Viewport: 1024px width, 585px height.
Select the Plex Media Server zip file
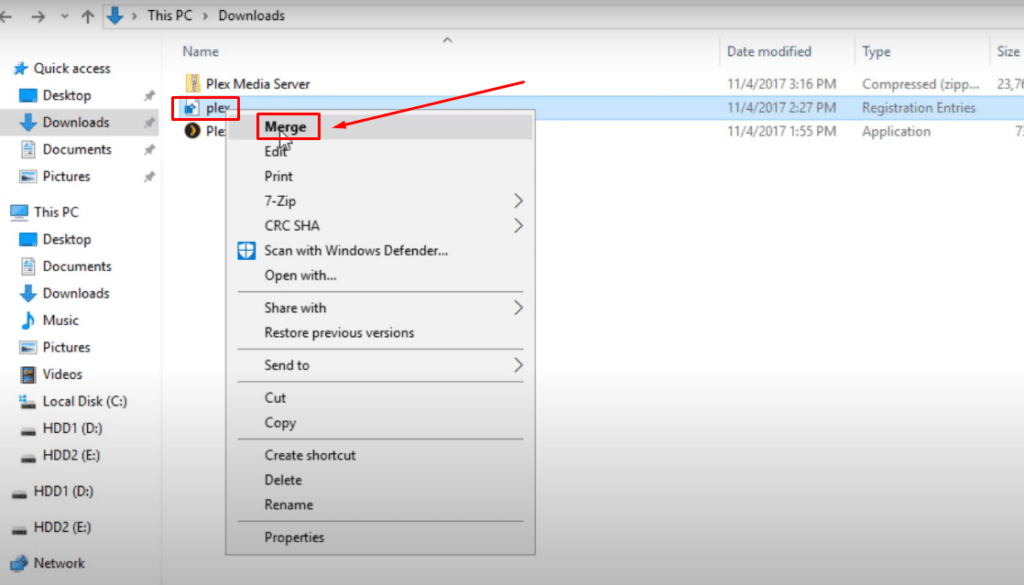coord(258,84)
